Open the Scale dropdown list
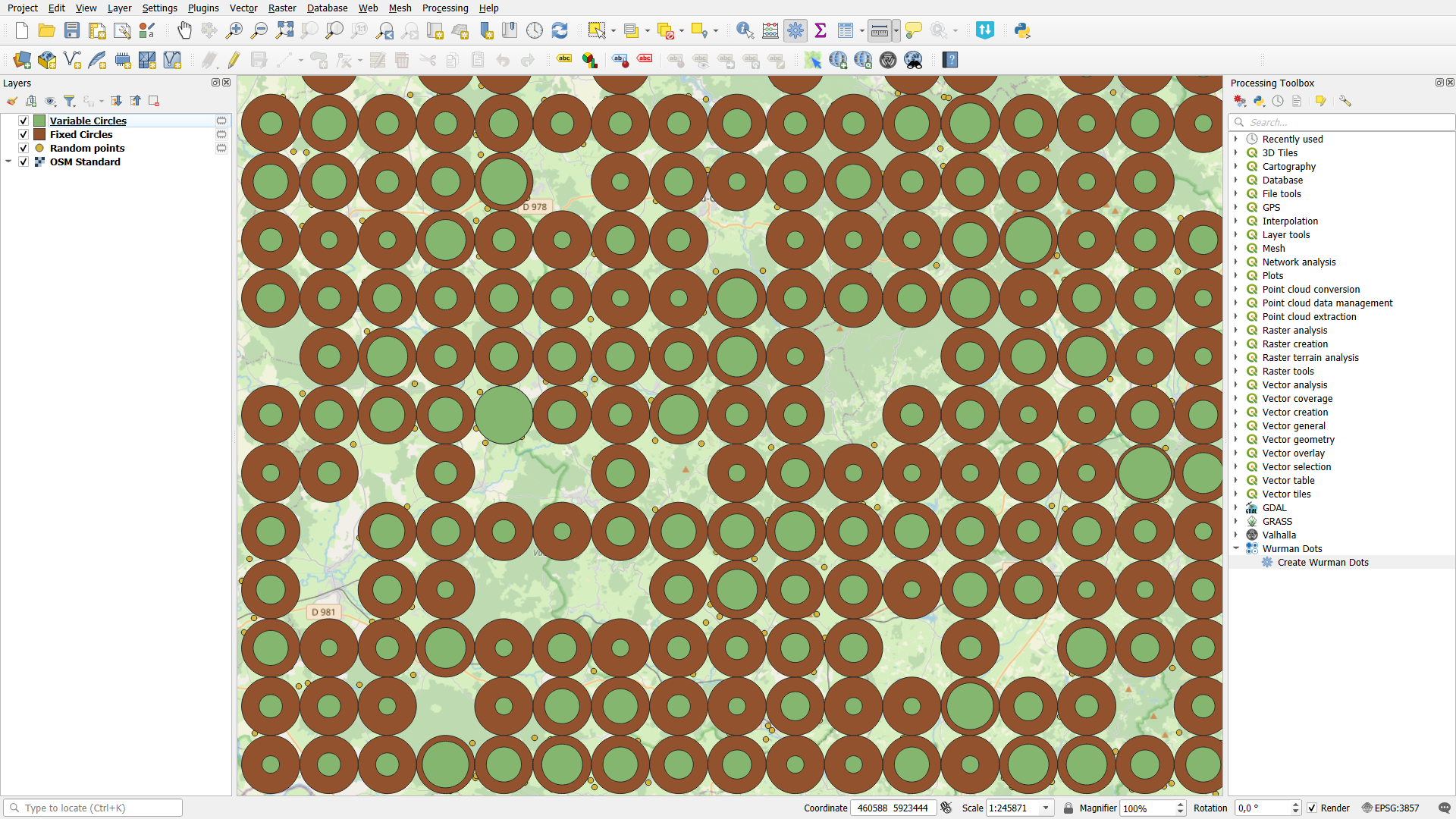The width and height of the screenshot is (1456, 819). pos(1046,808)
